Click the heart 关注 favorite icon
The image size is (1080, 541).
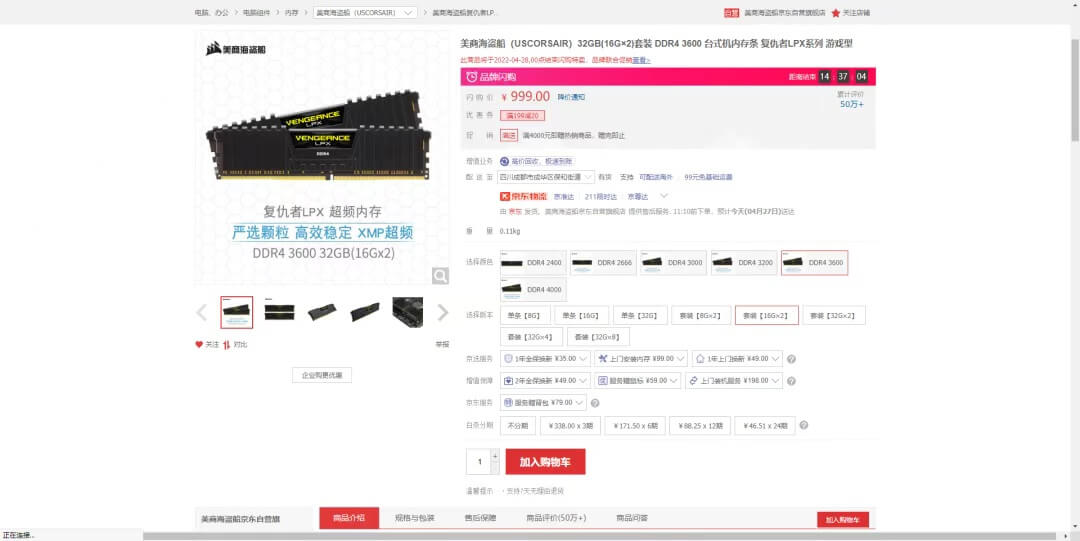coord(199,344)
